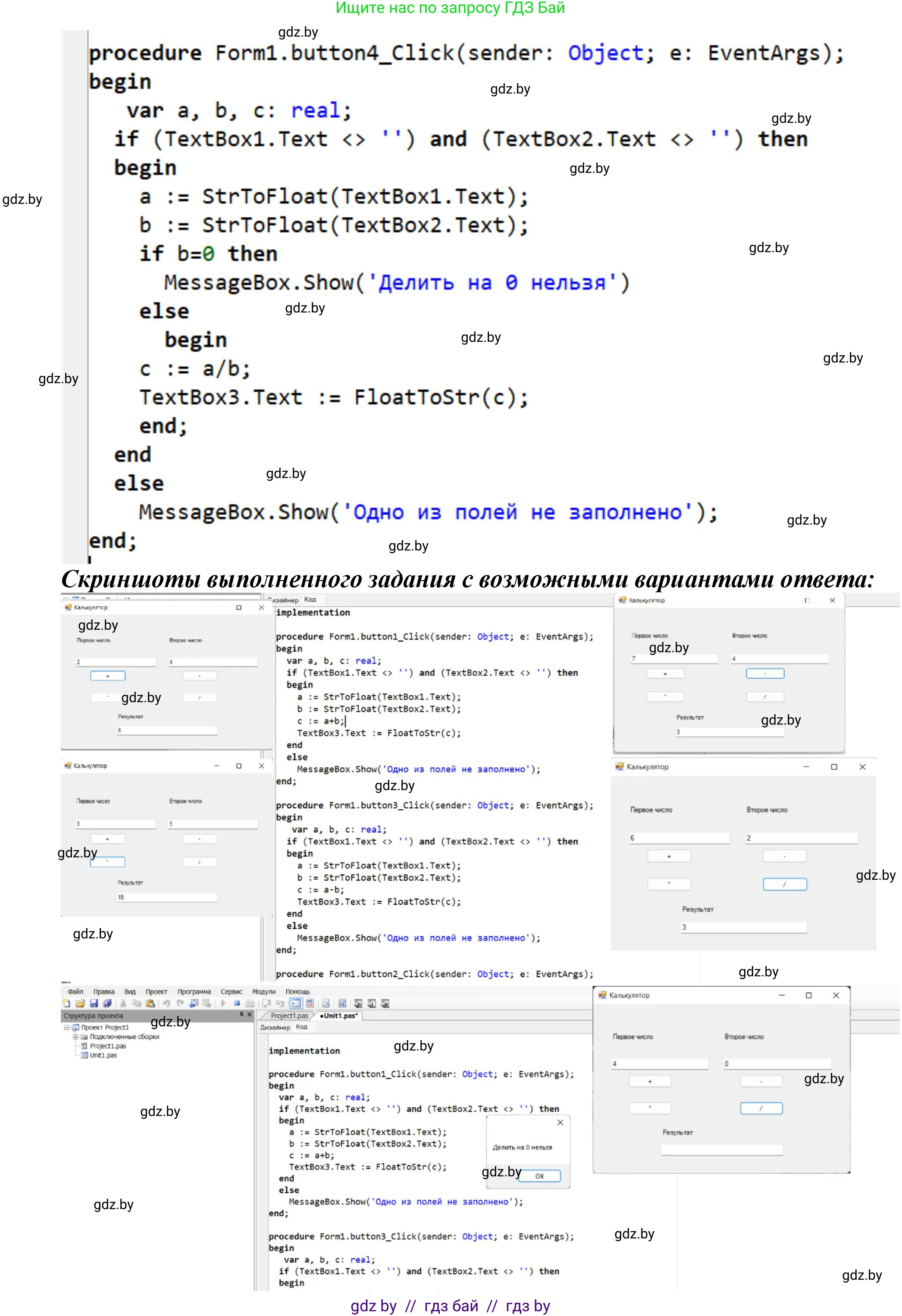Click the Save All toolbar icon
Image resolution: width=902 pixels, height=1316 pixels.
pyautogui.click(x=107, y=1003)
